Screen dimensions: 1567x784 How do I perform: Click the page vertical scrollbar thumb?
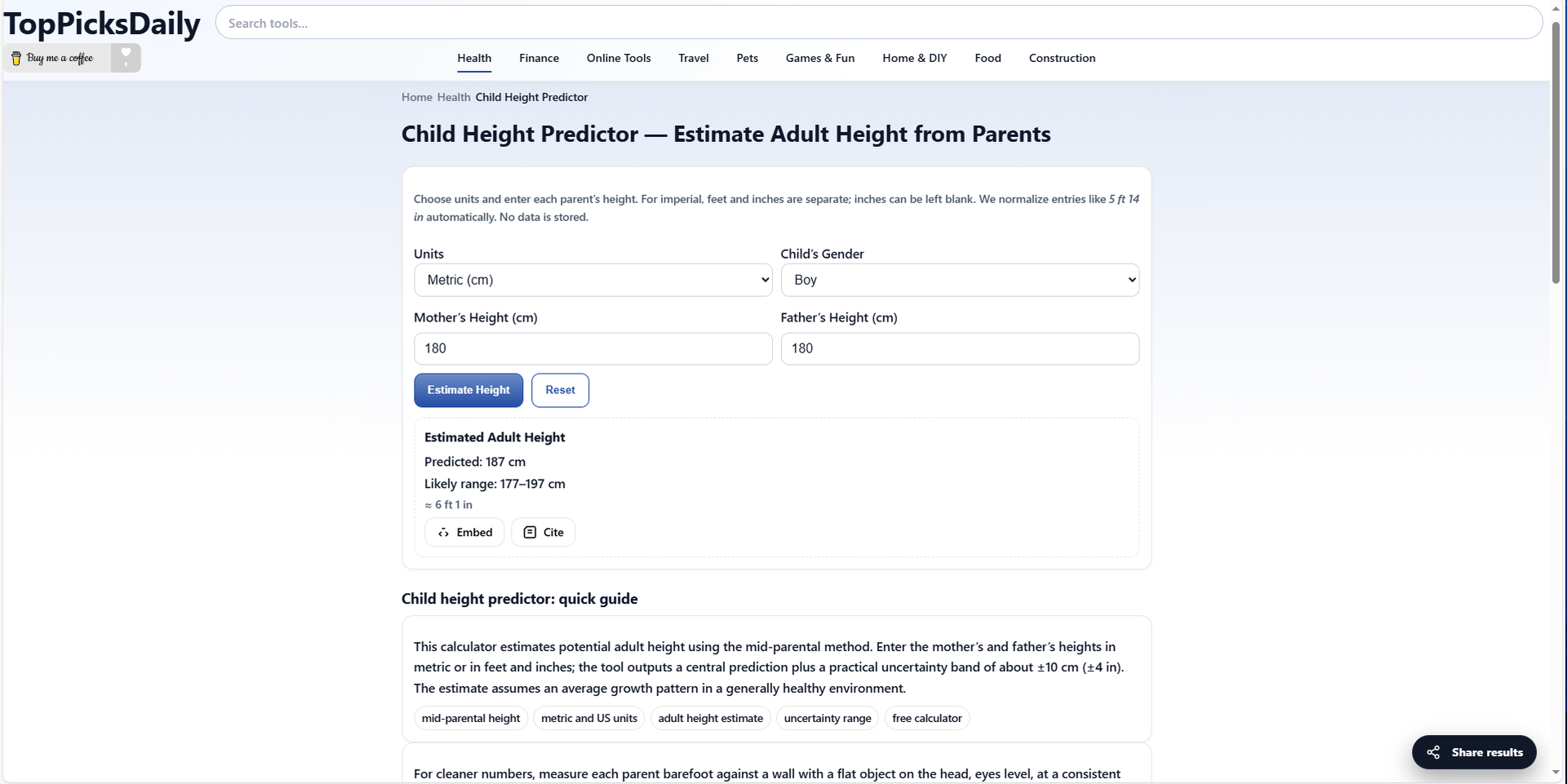[1556, 155]
